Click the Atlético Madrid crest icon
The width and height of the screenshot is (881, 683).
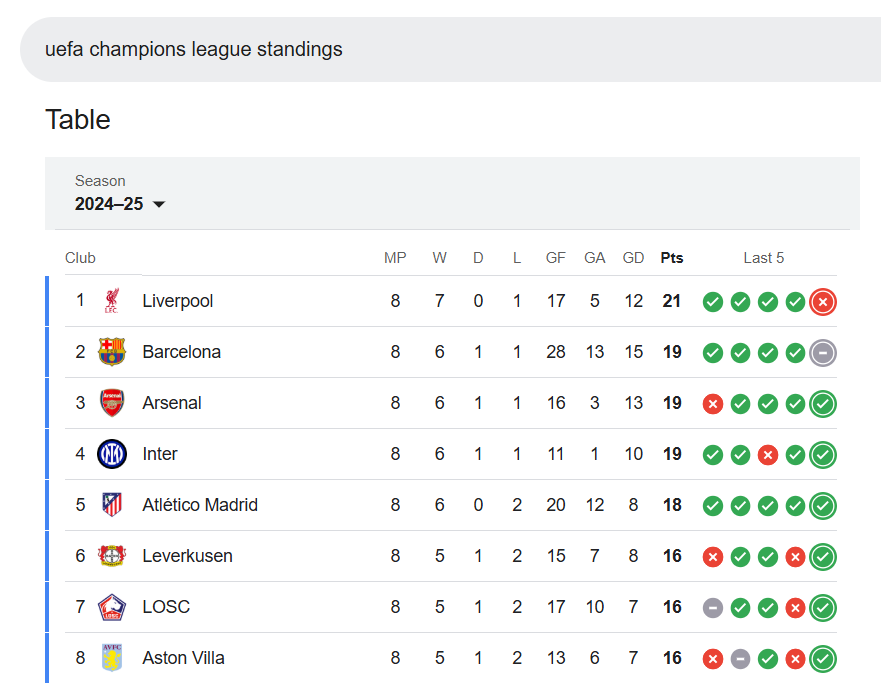click(x=112, y=505)
